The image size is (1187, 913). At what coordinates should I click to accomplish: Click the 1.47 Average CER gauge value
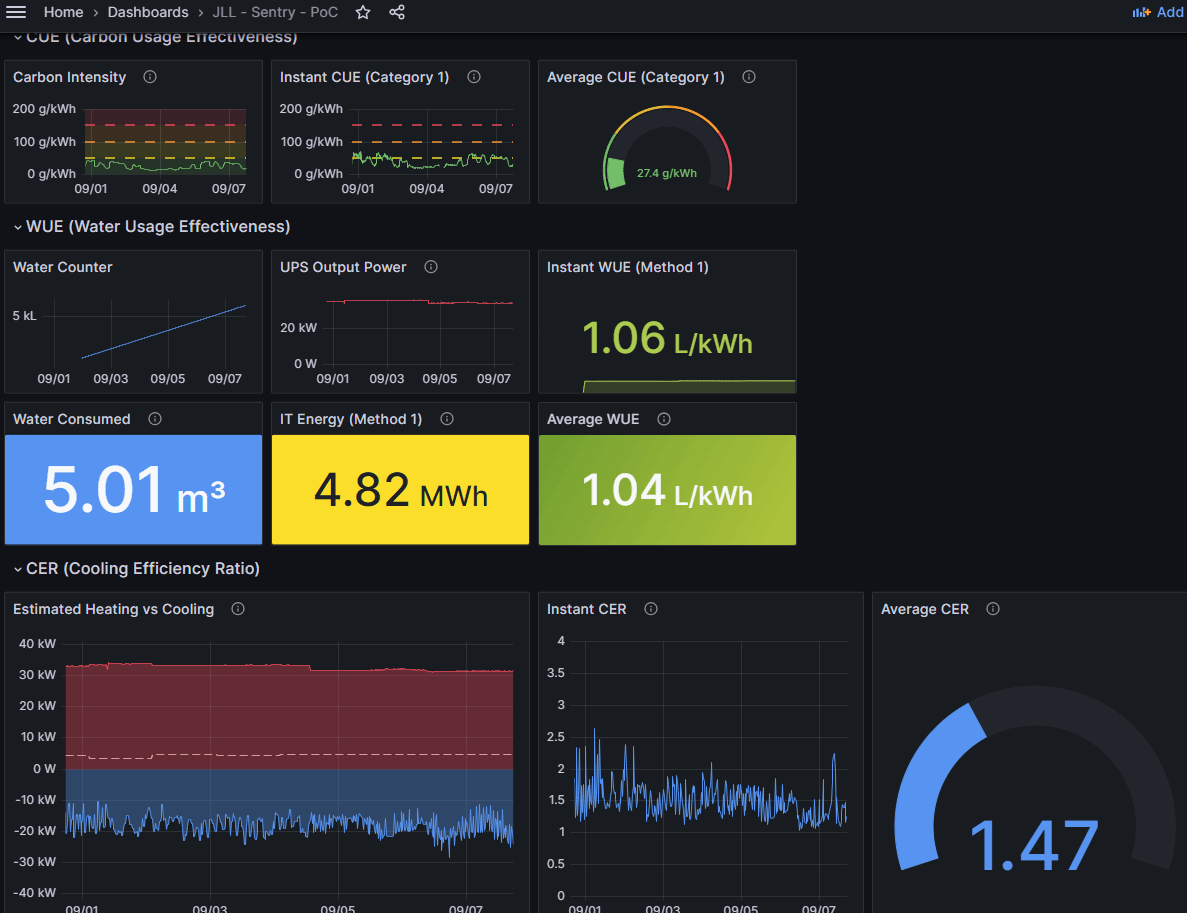(x=1034, y=846)
